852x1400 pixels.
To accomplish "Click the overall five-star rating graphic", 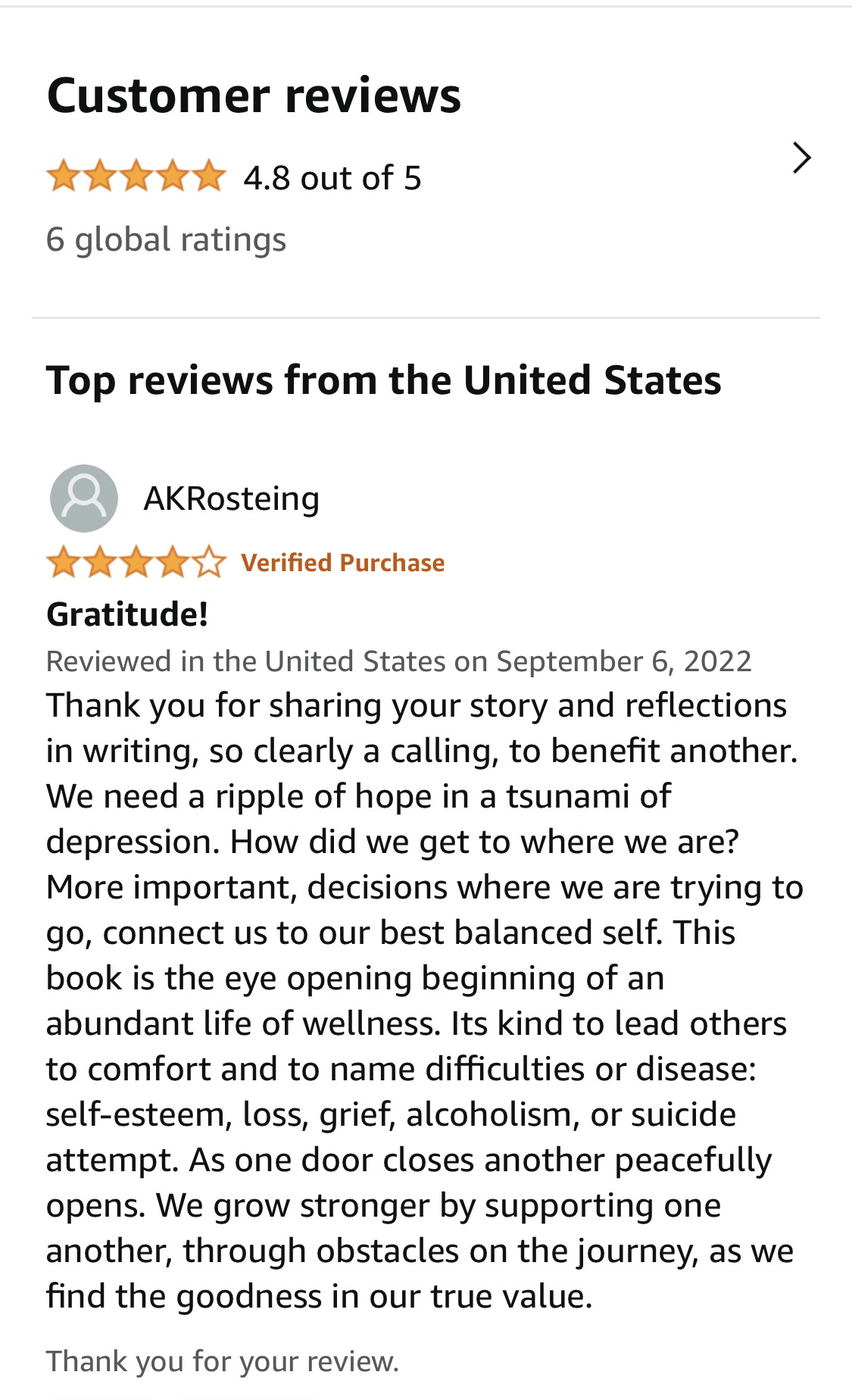I will tap(136, 177).
